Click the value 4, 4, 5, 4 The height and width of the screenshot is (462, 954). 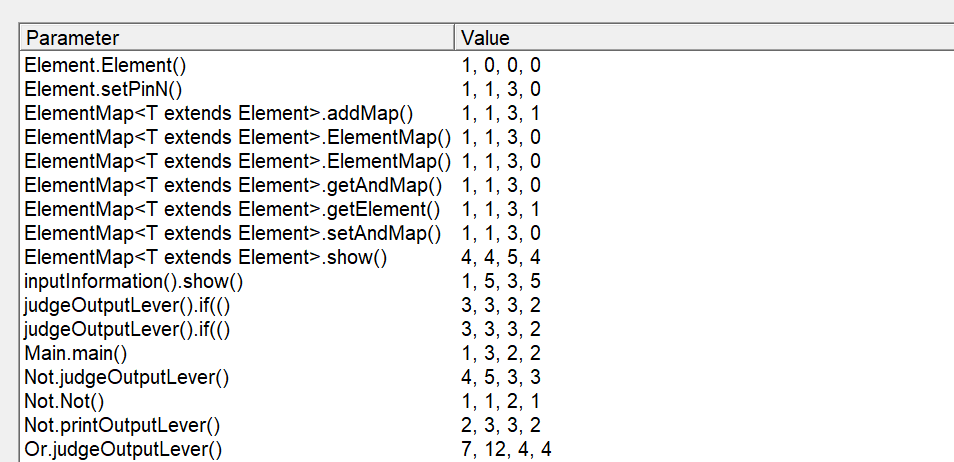pyautogui.click(x=501, y=257)
